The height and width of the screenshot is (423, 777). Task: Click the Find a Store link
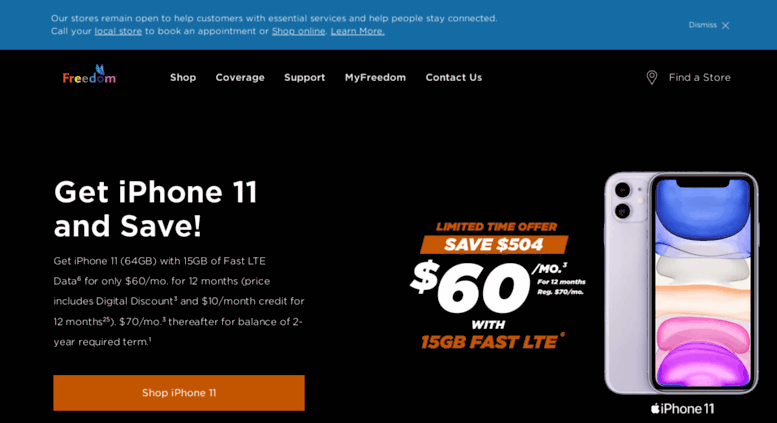(x=699, y=77)
